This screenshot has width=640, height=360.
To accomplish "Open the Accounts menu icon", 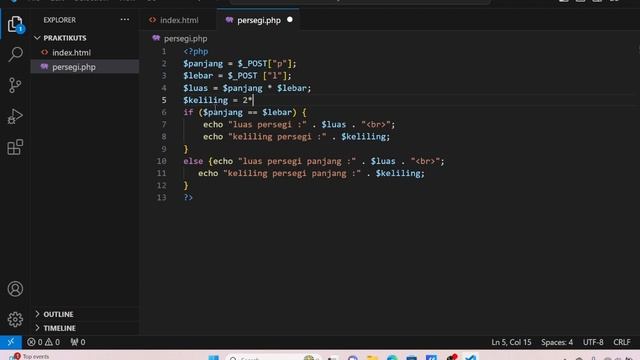I will coord(16,289).
